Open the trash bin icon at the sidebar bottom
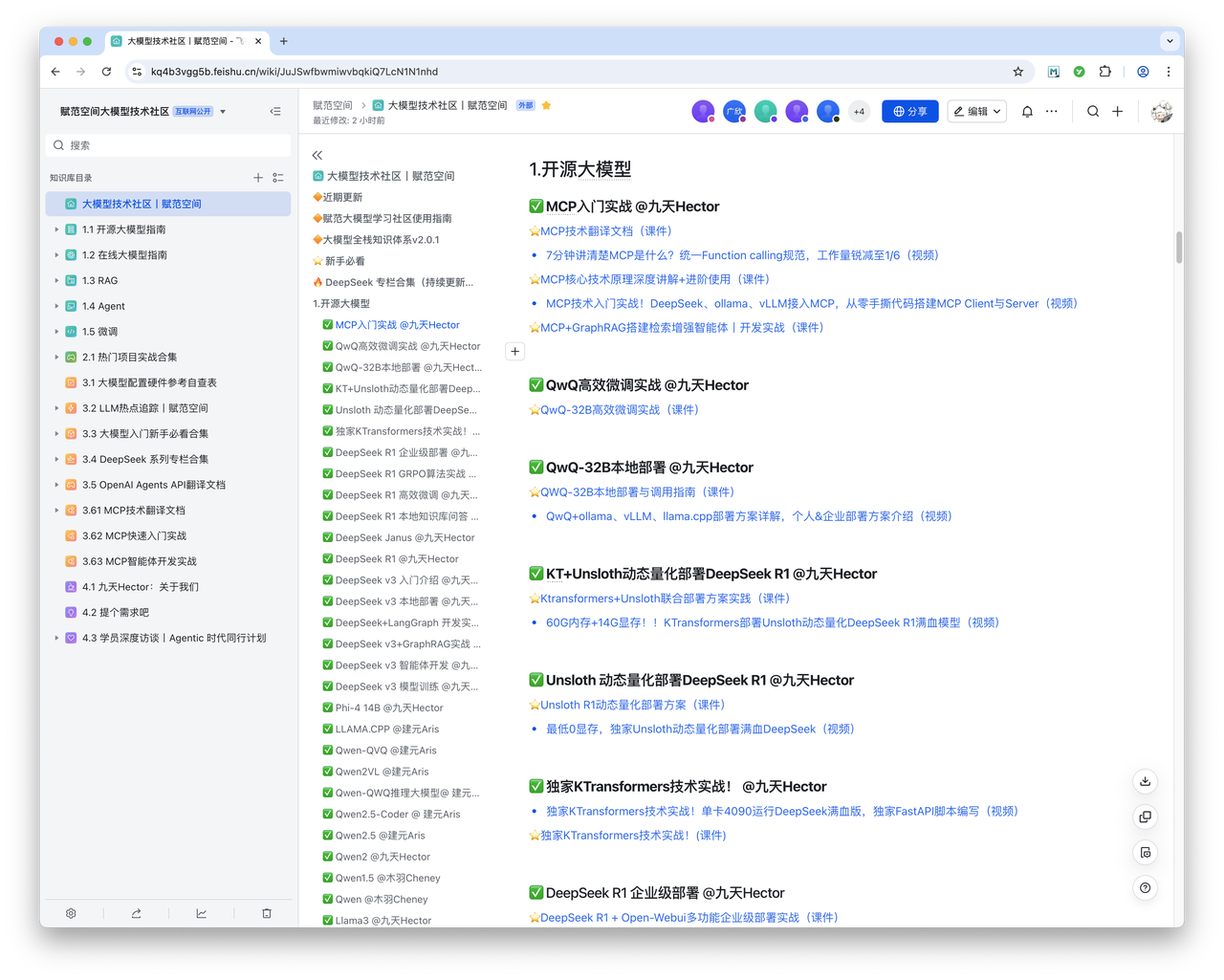Screen dimensions: 1224x980 pos(267,913)
